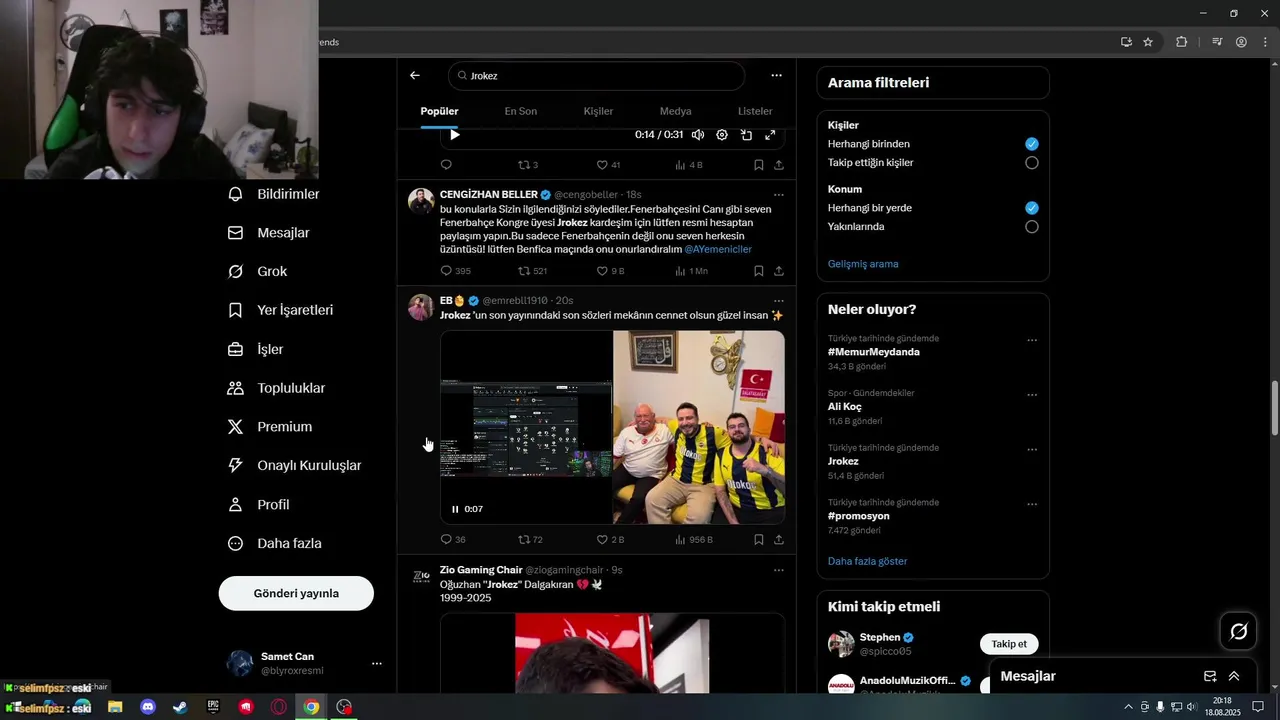Open options for Jrokez trend
Viewport: 1280px width, 720px height.
(1032, 450)
